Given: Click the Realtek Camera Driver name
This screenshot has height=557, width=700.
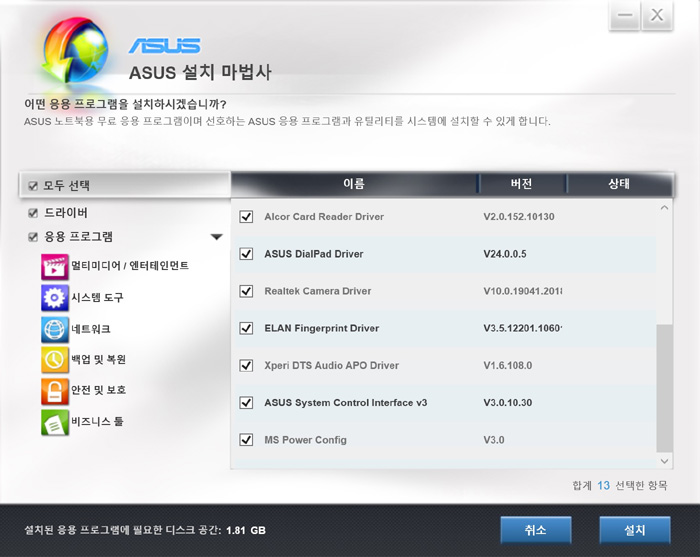Looking at the screenshot, I should click(x=318, y=291).
